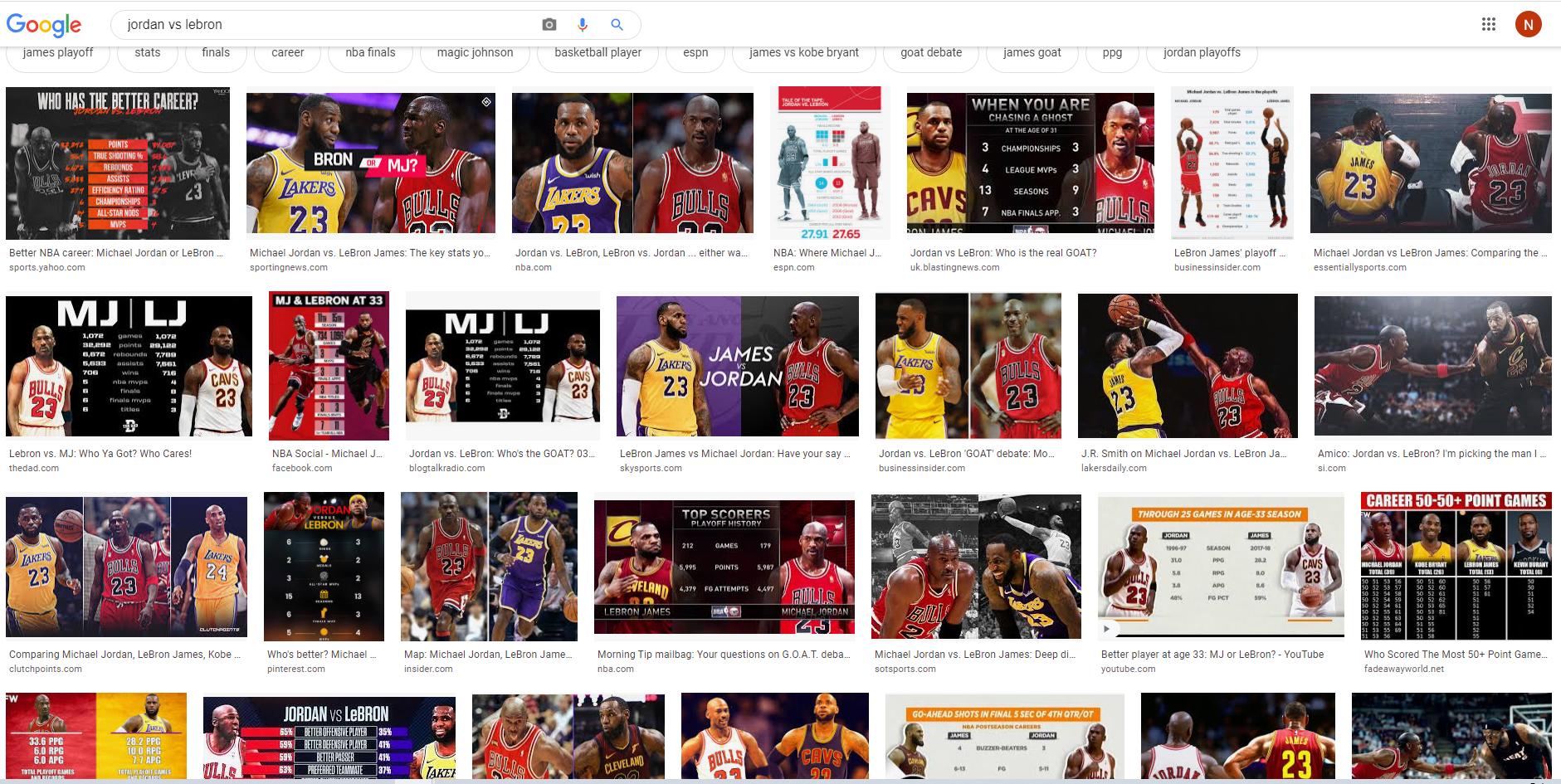
Task: Visit pinterest.com source link
Action: coord(296,669)
